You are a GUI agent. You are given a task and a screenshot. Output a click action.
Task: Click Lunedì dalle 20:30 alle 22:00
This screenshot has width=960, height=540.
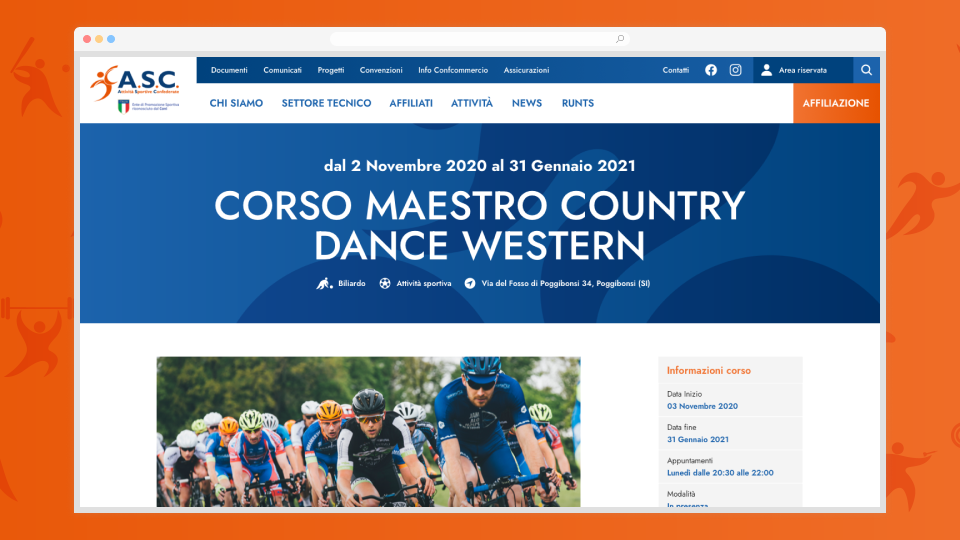pos(720,473)
